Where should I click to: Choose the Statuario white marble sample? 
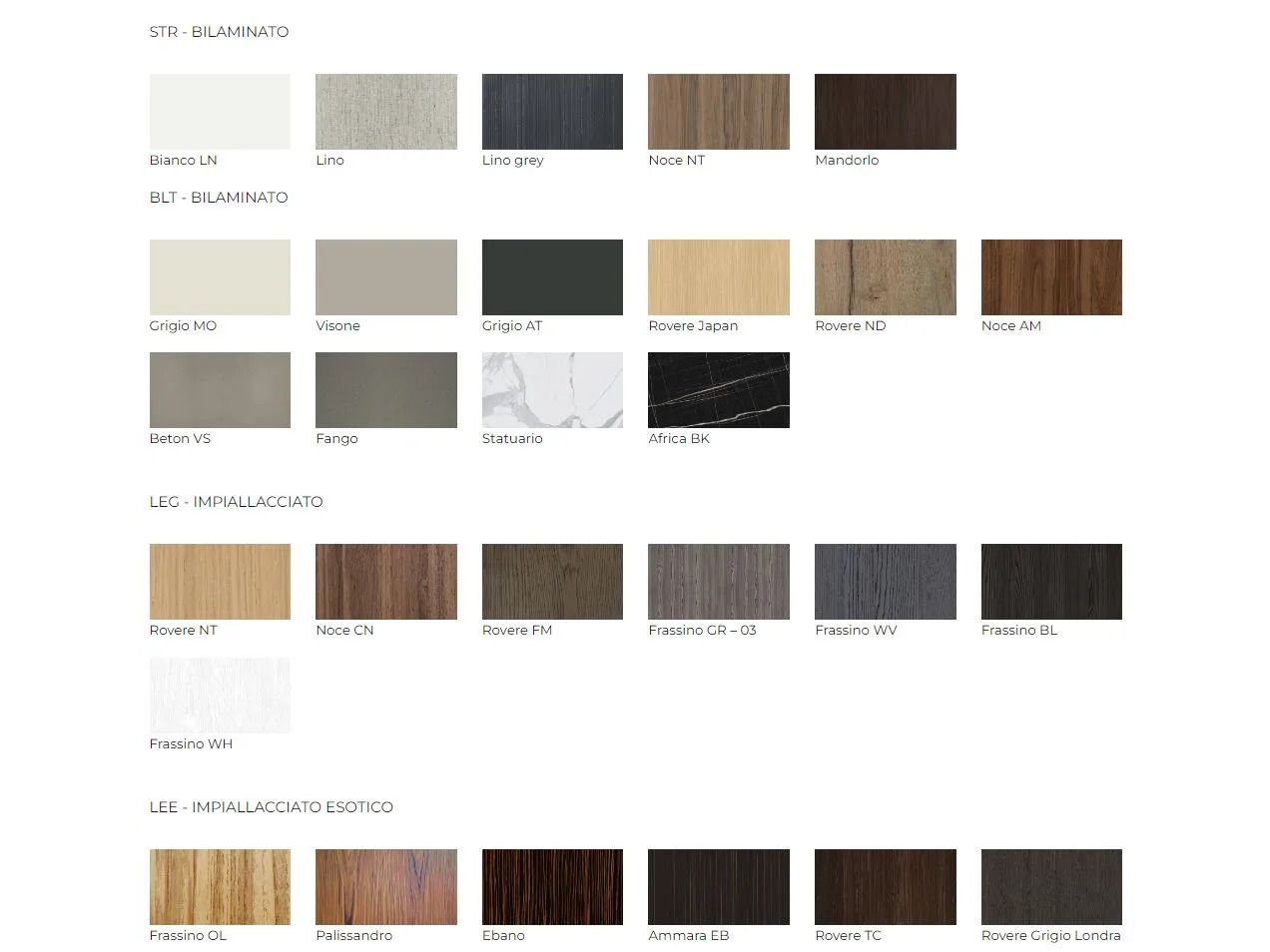coord(552,390)
